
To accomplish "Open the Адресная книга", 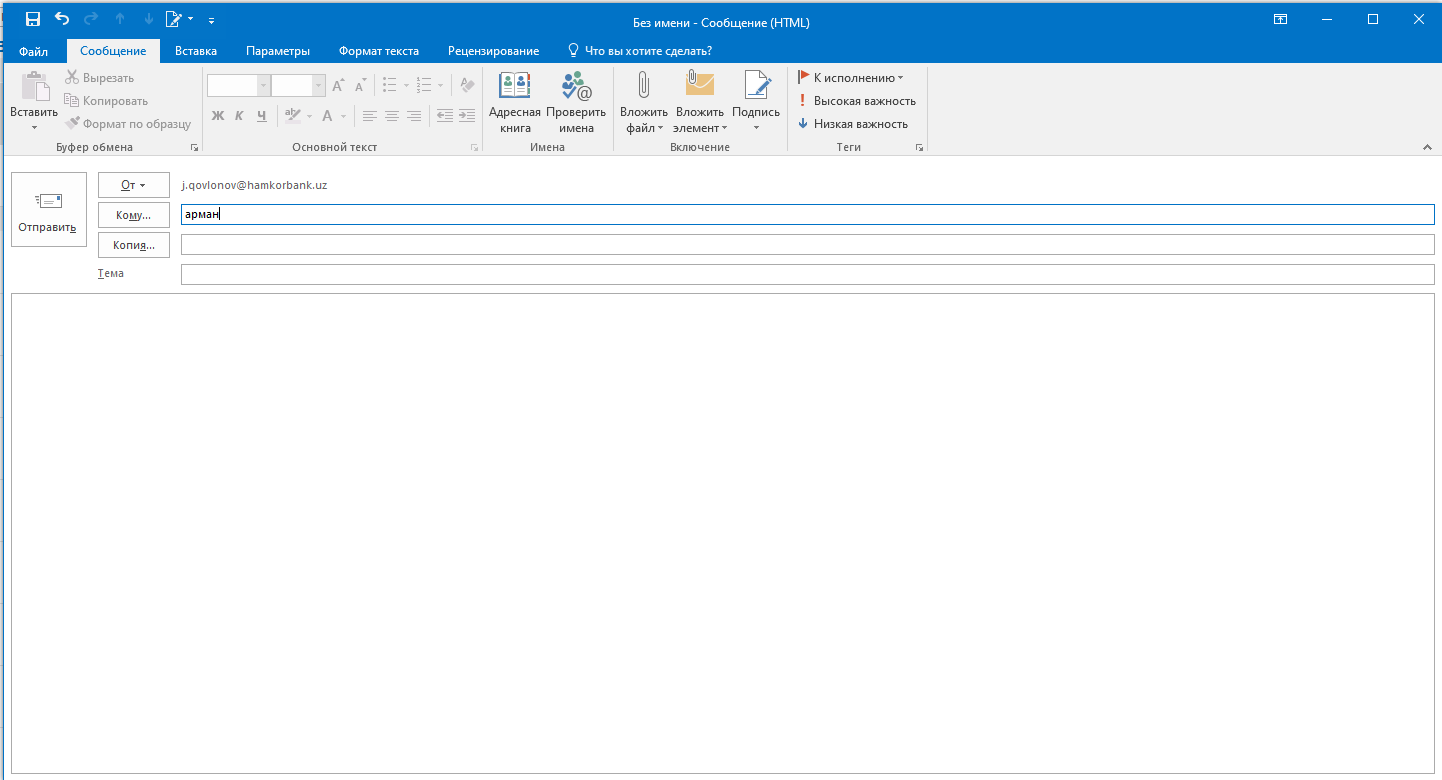I will point(514,102).
